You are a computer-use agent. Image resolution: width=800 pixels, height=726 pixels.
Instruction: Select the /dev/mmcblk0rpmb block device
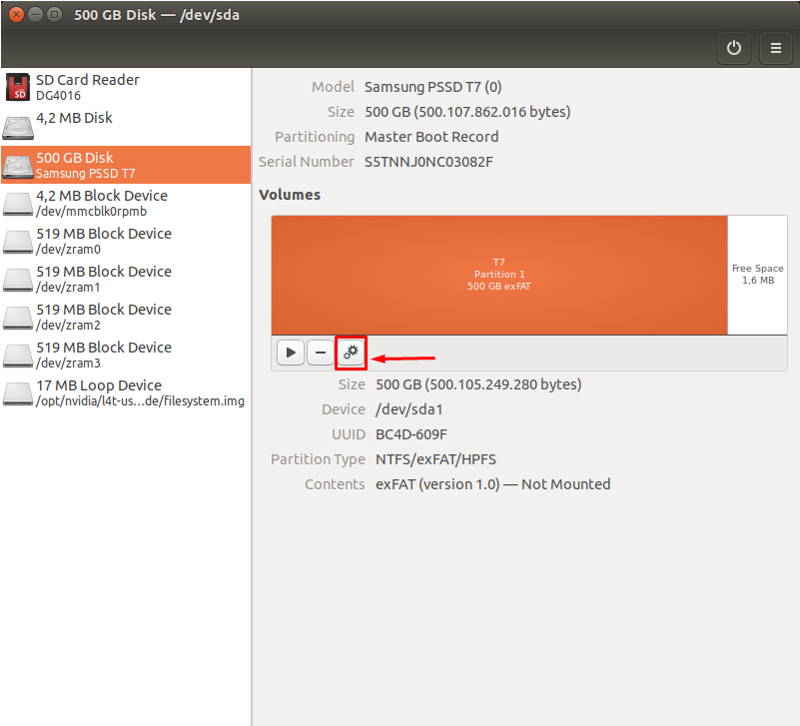(126, 203)
